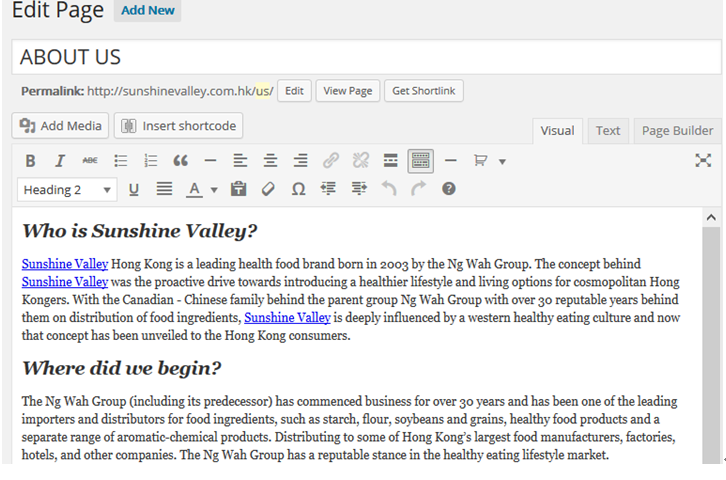This screenshot has width=726, height=480.
Task: Click the 'Who is Sunshine Valley?' heading
Action: coord(139,231)
